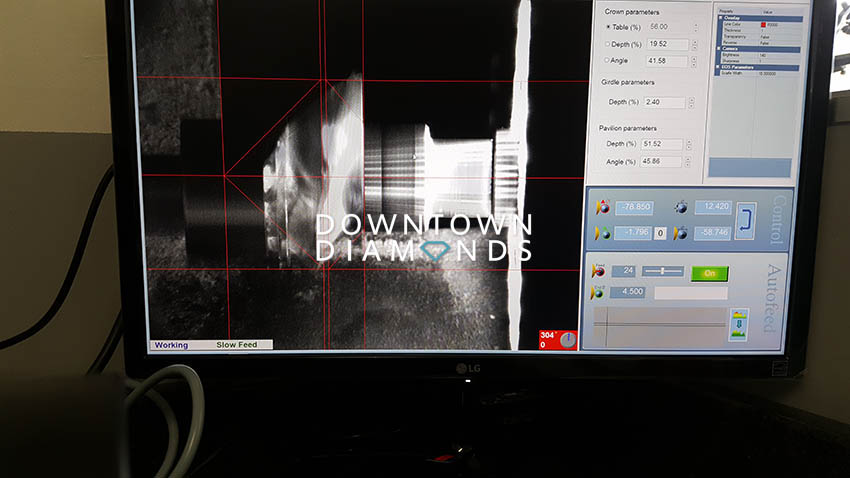Click the girdle Depth (%) field 2.40

[665, 102]
